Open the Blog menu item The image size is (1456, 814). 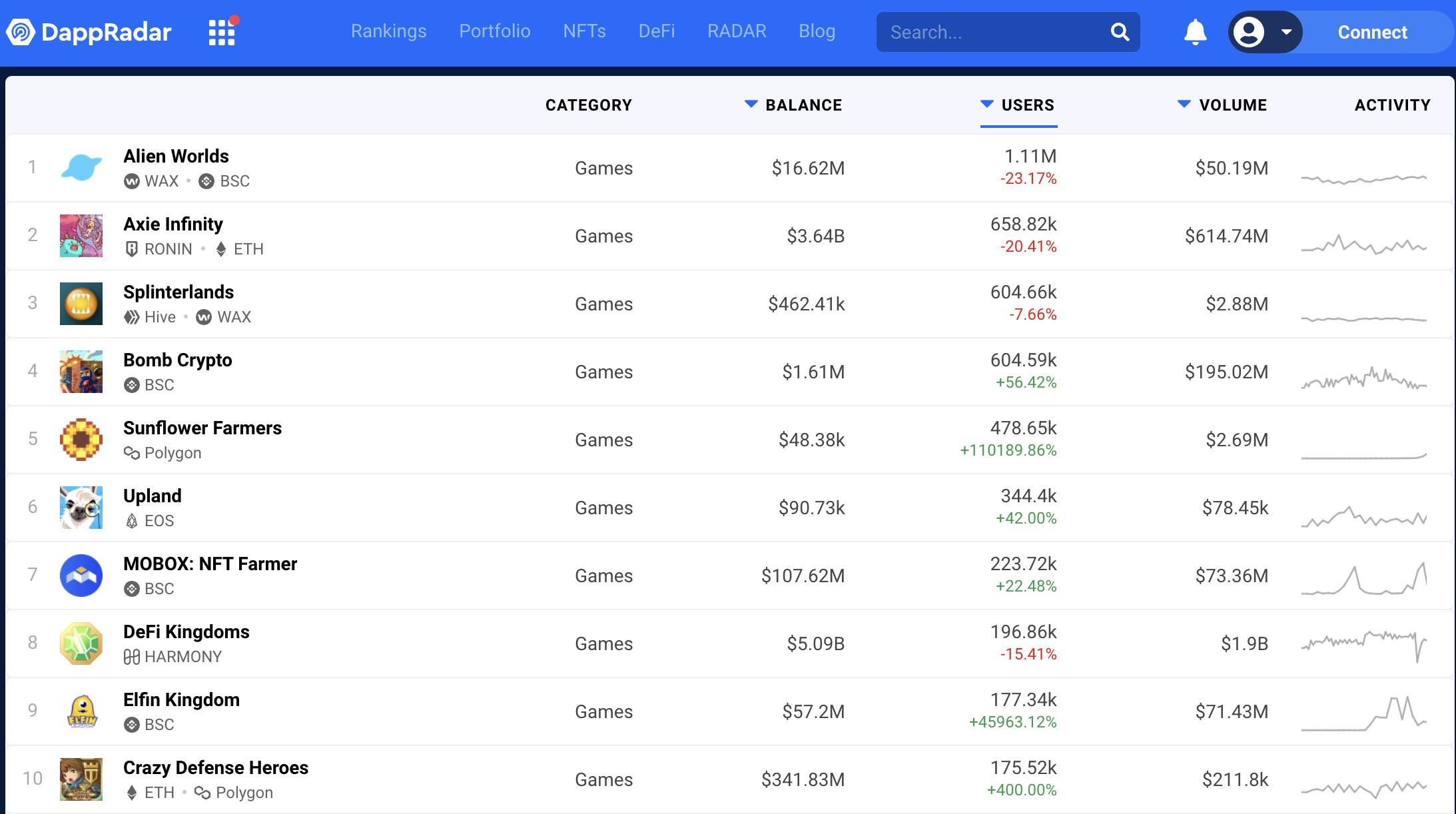tap(817, 31)
